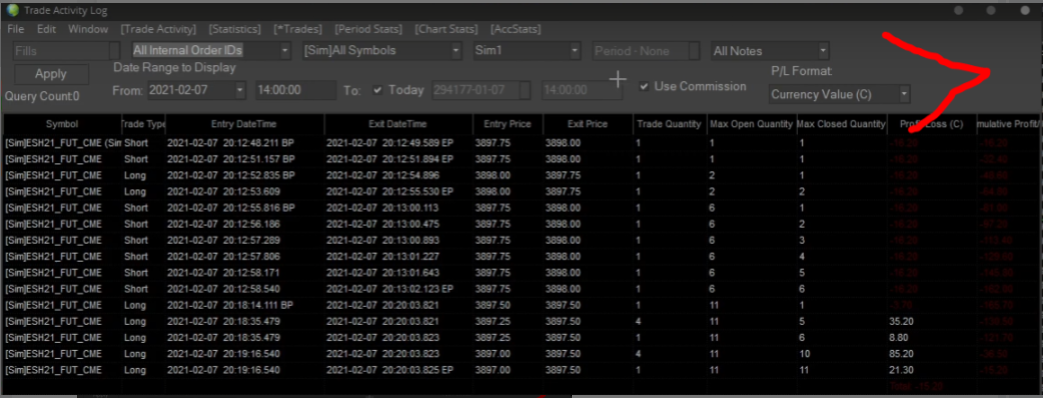Click the Max Open Quantity column header

point(752,124)
